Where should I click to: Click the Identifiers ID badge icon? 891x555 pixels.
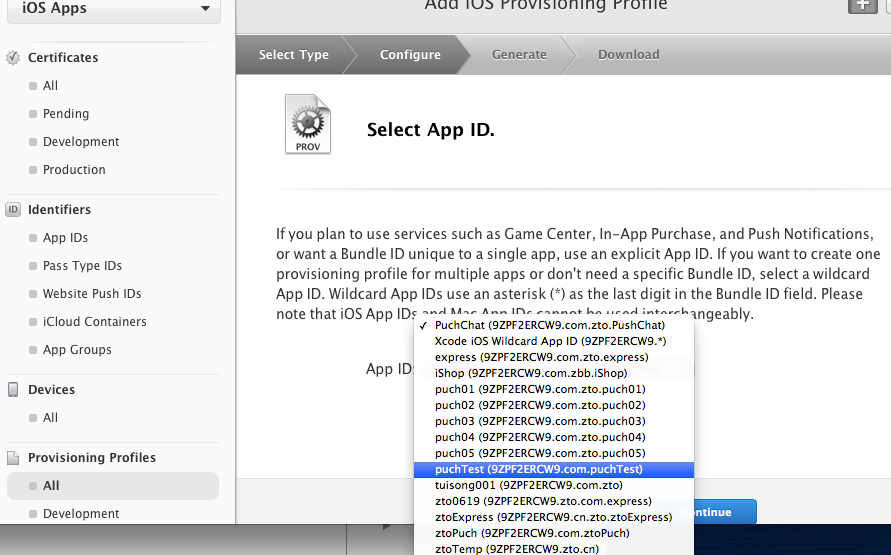13,210
